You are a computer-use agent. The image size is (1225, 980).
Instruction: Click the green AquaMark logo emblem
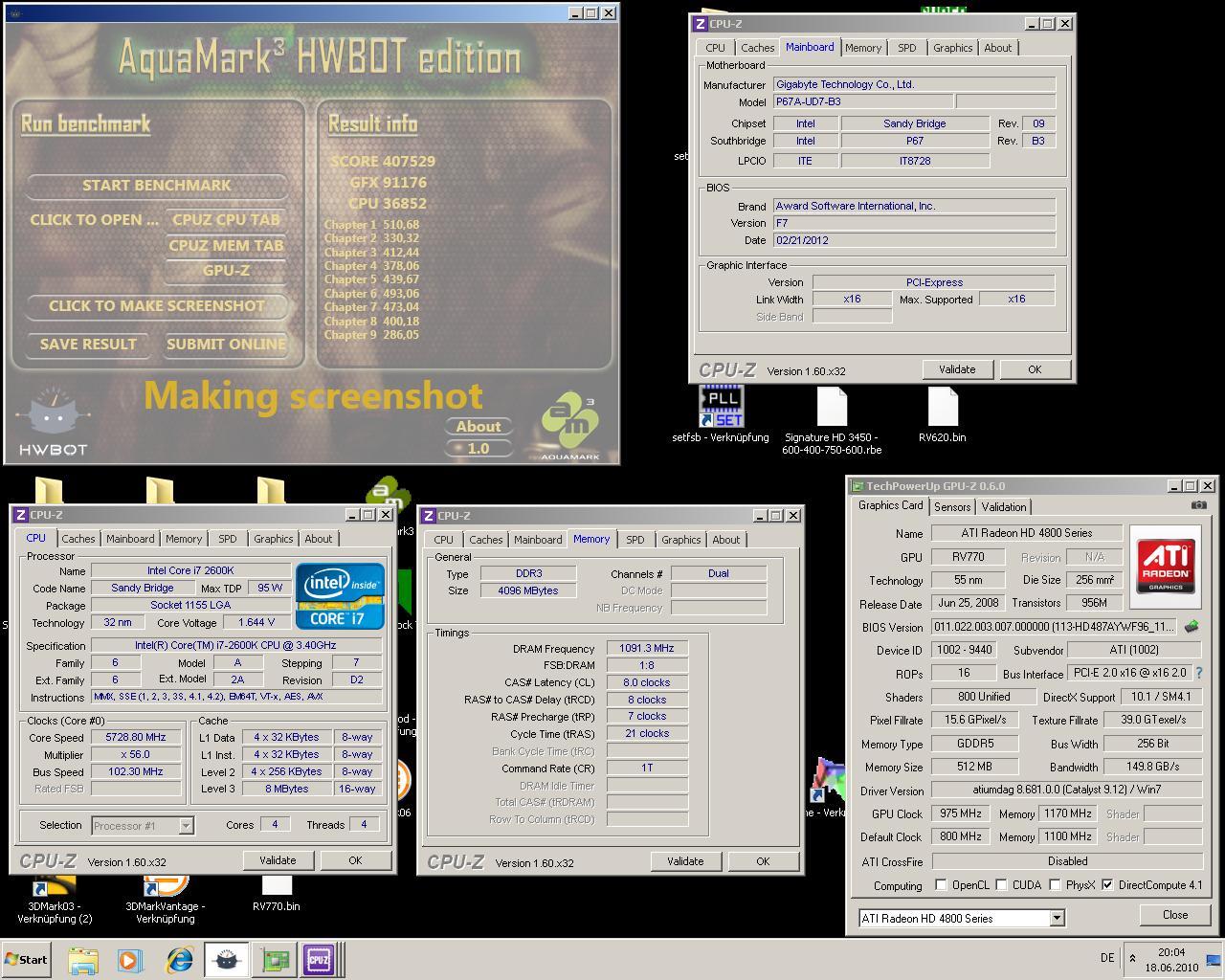569,423
